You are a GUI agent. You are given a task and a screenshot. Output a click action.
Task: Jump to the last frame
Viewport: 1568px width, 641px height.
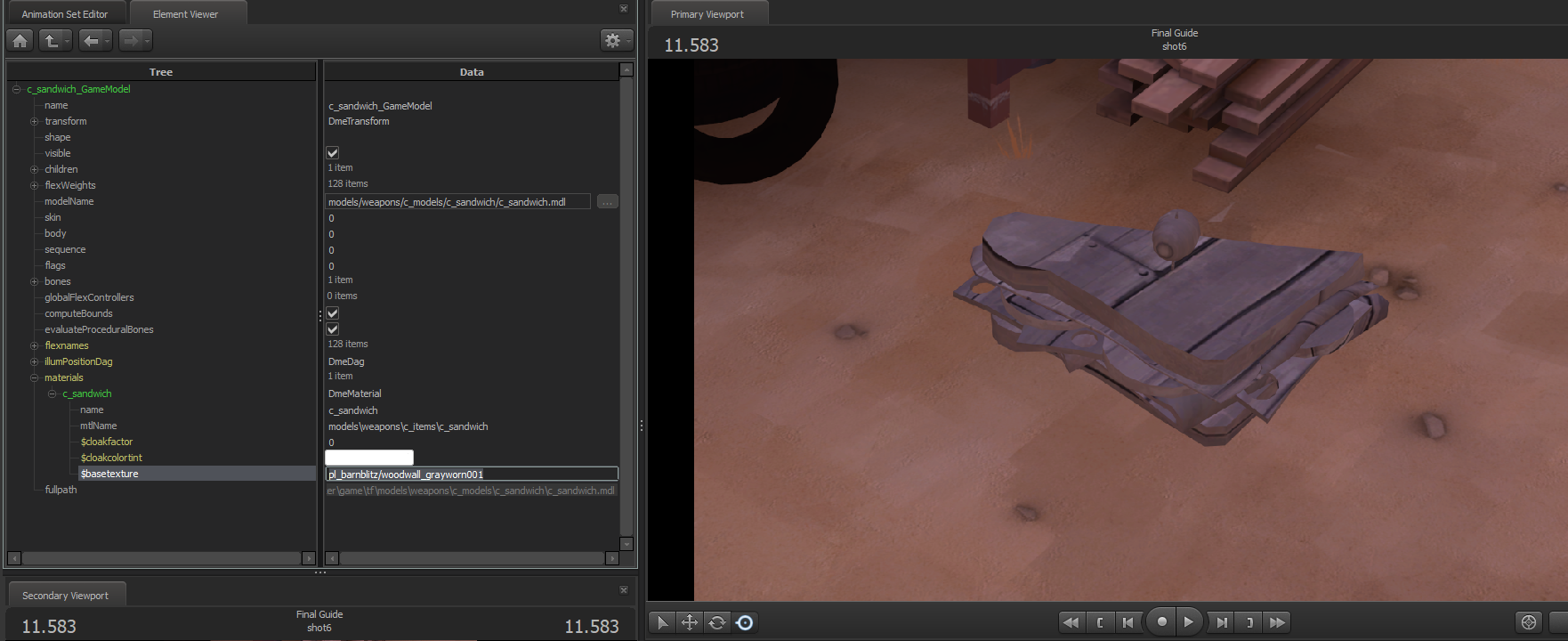1278,622
